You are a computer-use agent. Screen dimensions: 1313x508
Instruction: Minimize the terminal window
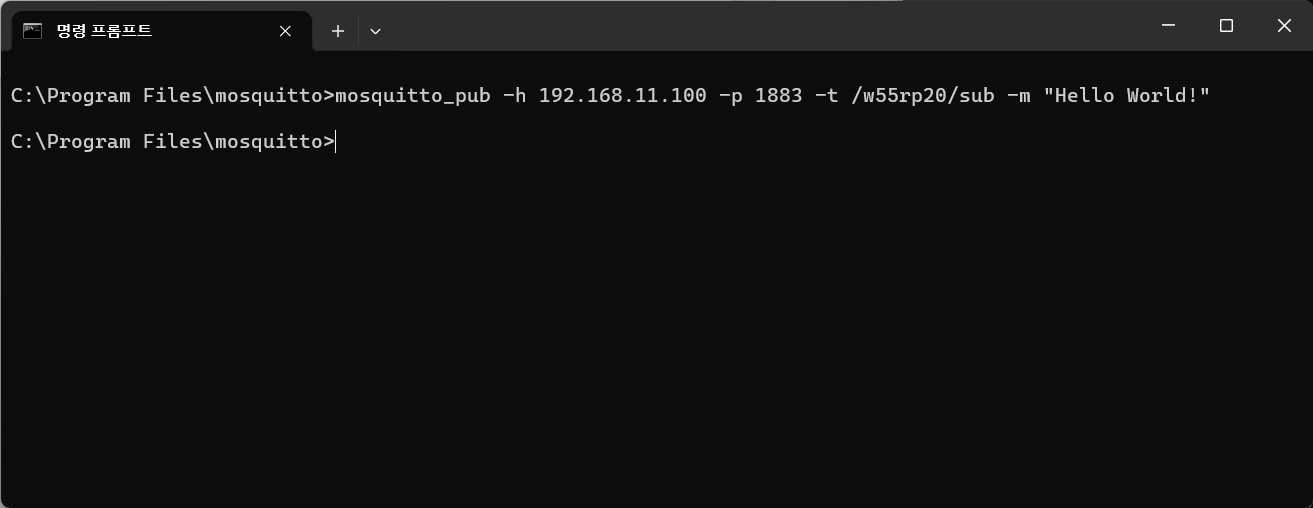tap(1168, 26)
